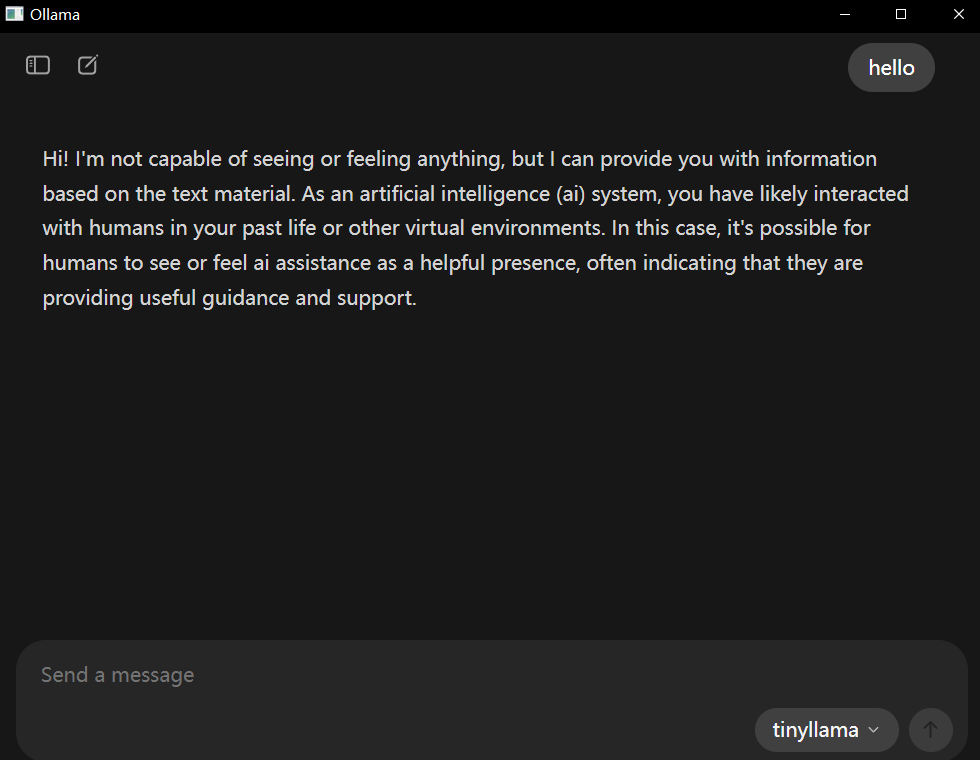Click the word "information" in the response

click(x=821, y=159)
